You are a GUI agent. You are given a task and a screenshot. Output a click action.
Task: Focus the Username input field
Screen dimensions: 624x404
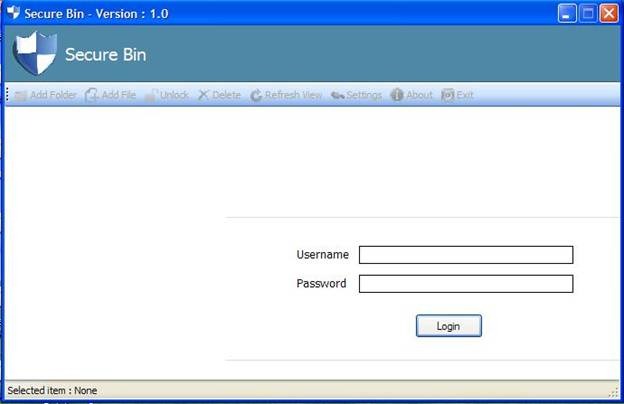coord(466,255)
